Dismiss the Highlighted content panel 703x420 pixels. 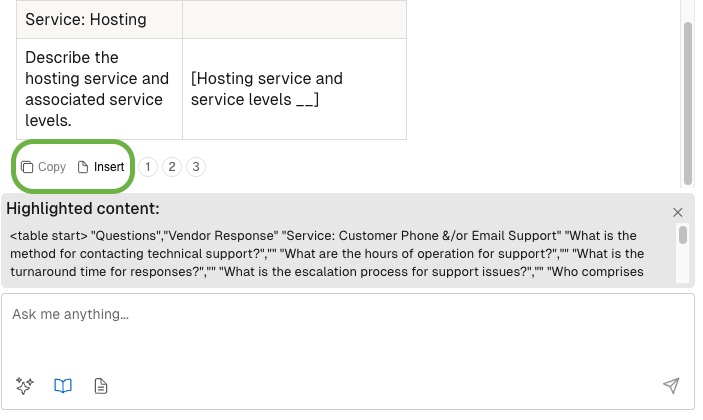[x=677, y=212]
